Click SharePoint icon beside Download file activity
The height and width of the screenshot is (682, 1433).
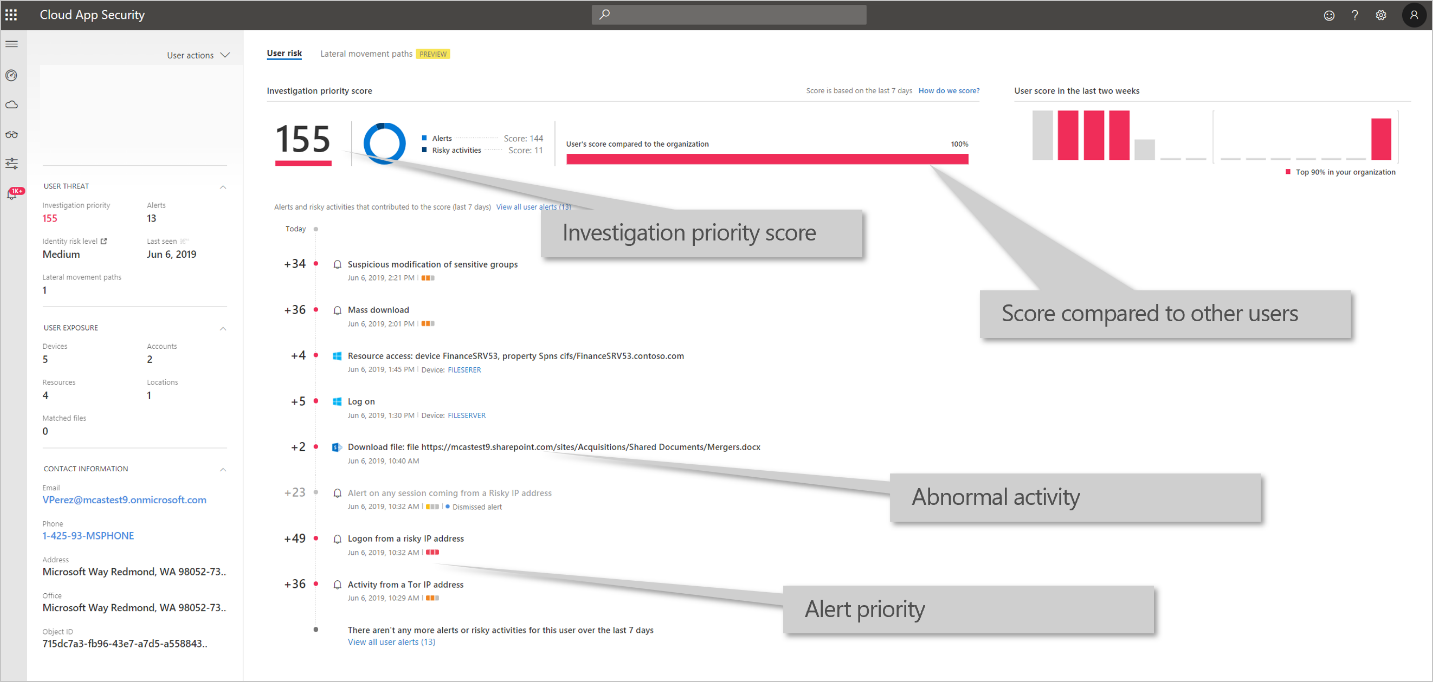(337, 447)
